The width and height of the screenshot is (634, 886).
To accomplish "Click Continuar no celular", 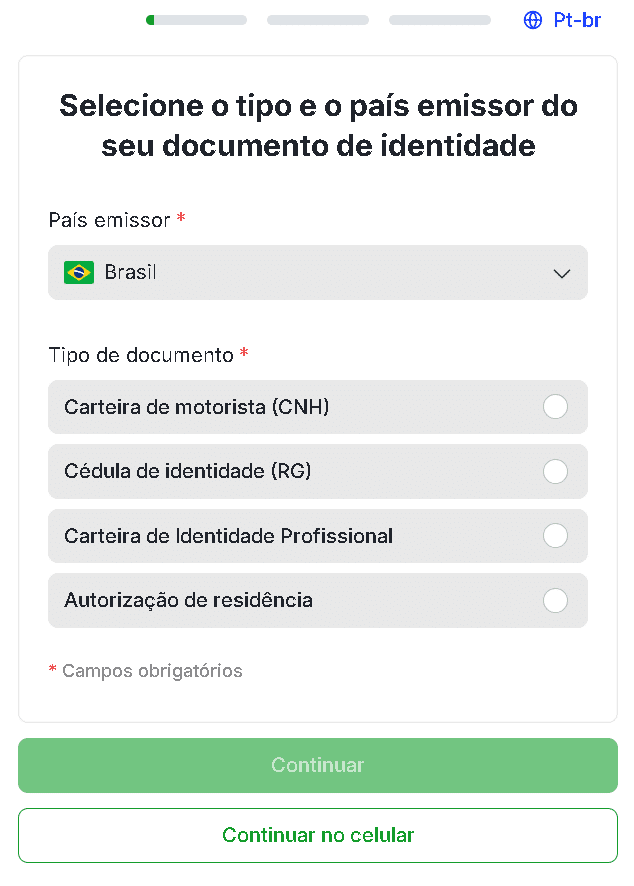I will pyautogui.click(x=318, y=835).
